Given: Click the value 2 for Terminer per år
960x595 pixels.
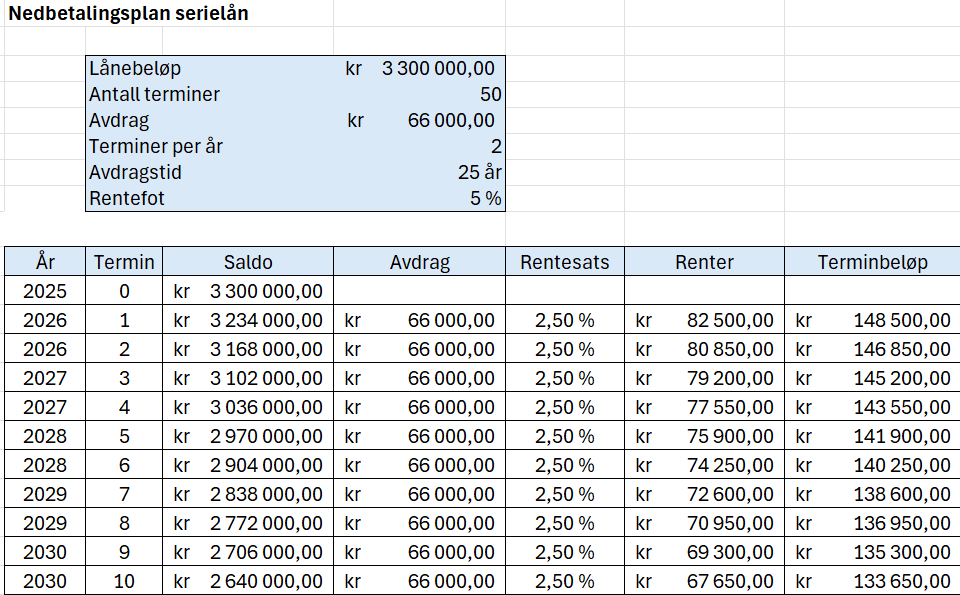Looking at the screenshot, I should tap(496, 146).
